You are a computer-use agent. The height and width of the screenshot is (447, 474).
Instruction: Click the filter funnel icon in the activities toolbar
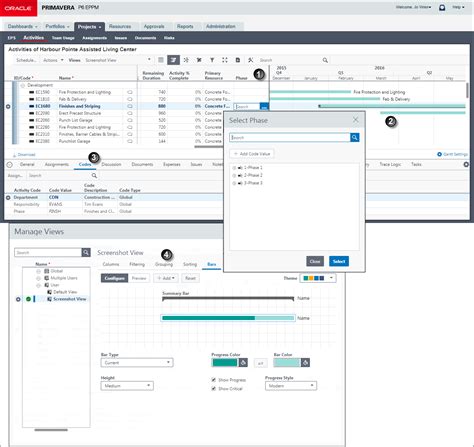212,60
